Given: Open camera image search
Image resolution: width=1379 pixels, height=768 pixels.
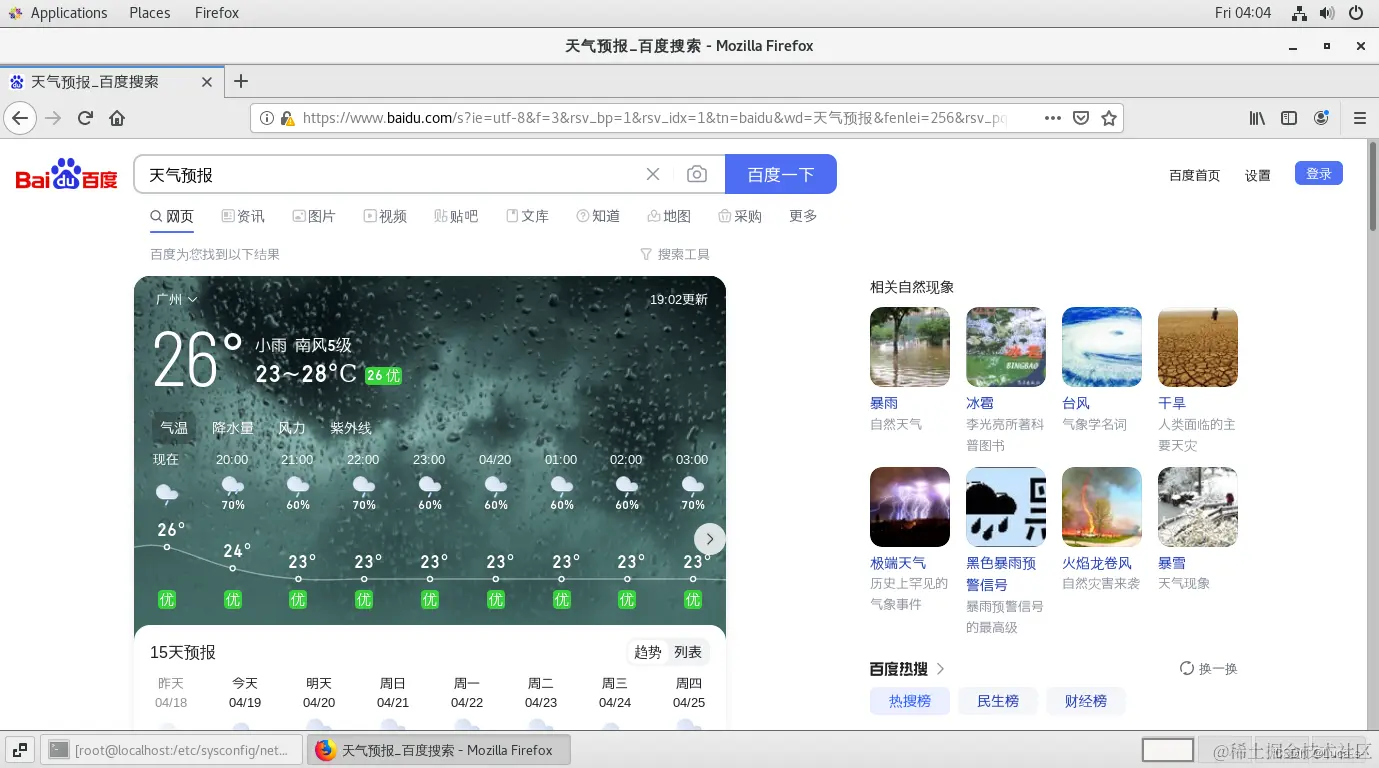Looking at the screenshot, I should click(x=697, y=174).
